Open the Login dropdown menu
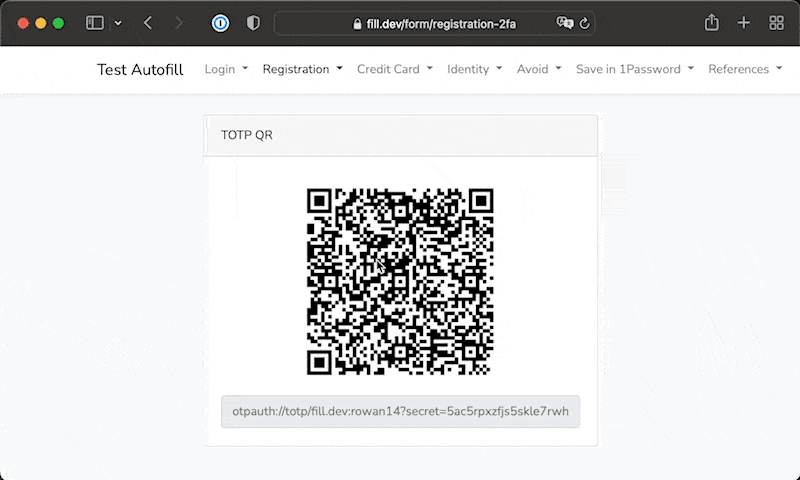 click(226, 69)
